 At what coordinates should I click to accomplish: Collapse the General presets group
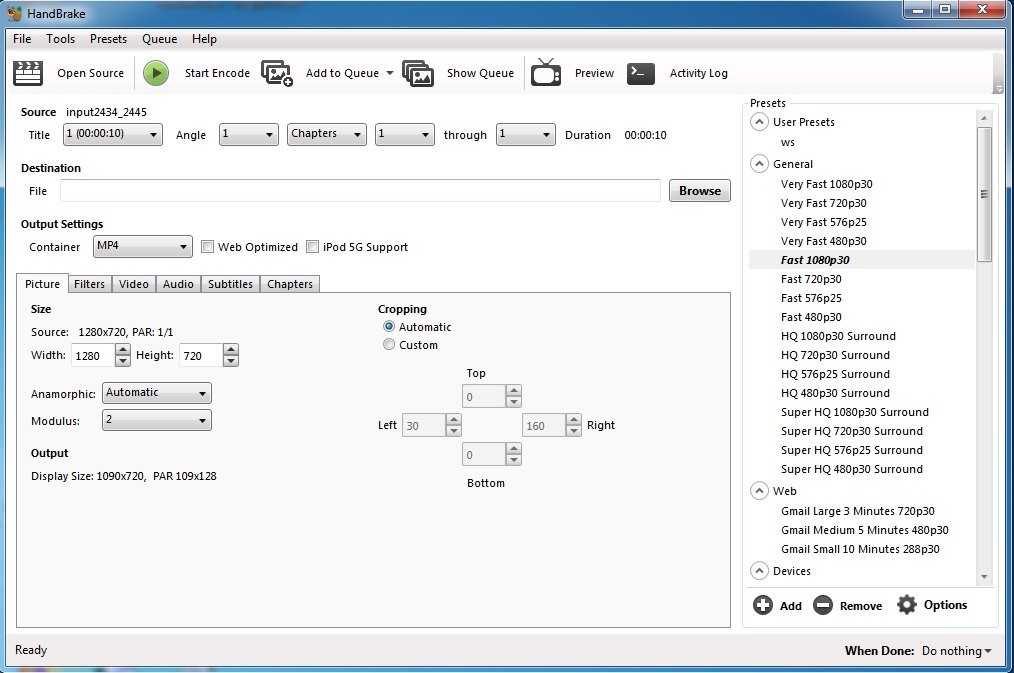click(x=759, y=164)
